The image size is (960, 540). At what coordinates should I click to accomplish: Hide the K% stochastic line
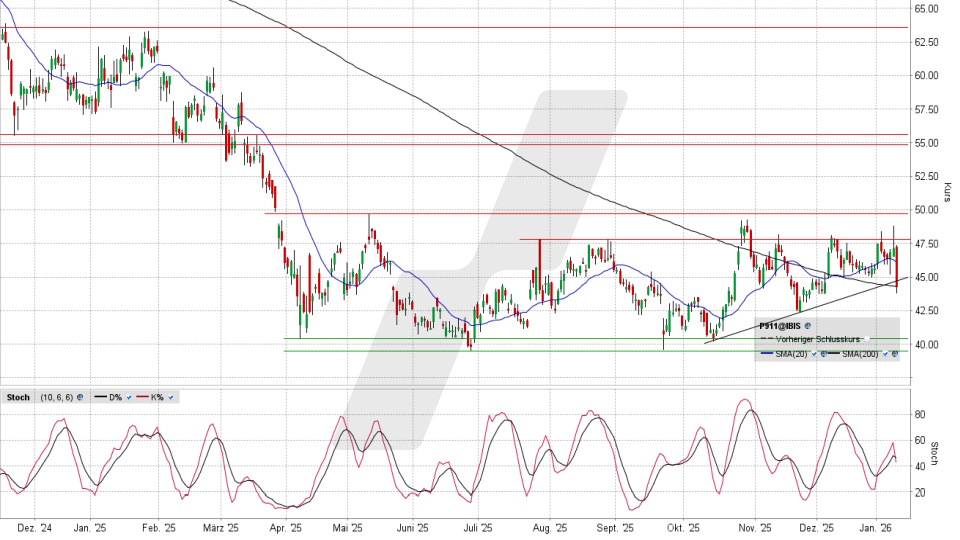point(173,397)
